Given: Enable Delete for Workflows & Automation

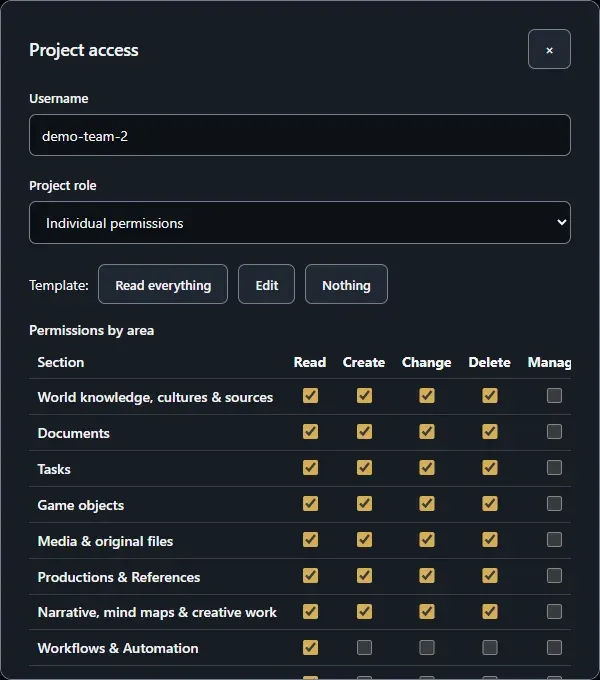Looking at the screenshot, I should click(490, 647).
